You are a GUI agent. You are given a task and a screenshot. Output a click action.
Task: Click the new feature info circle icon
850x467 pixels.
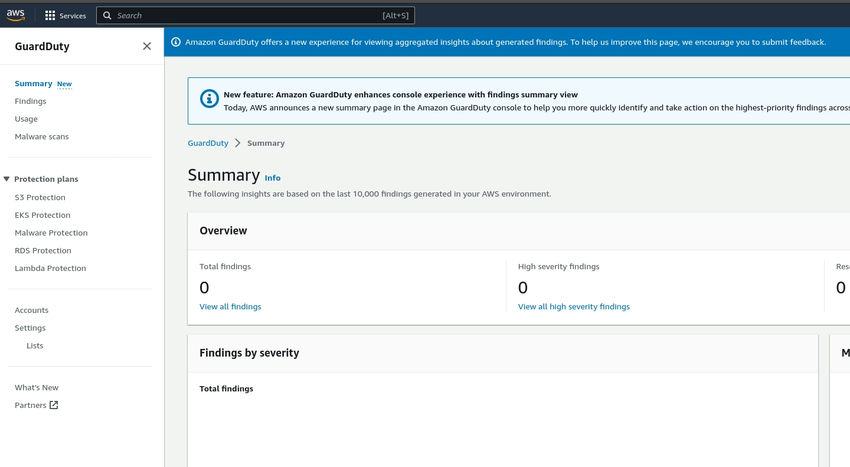[209, 99]
